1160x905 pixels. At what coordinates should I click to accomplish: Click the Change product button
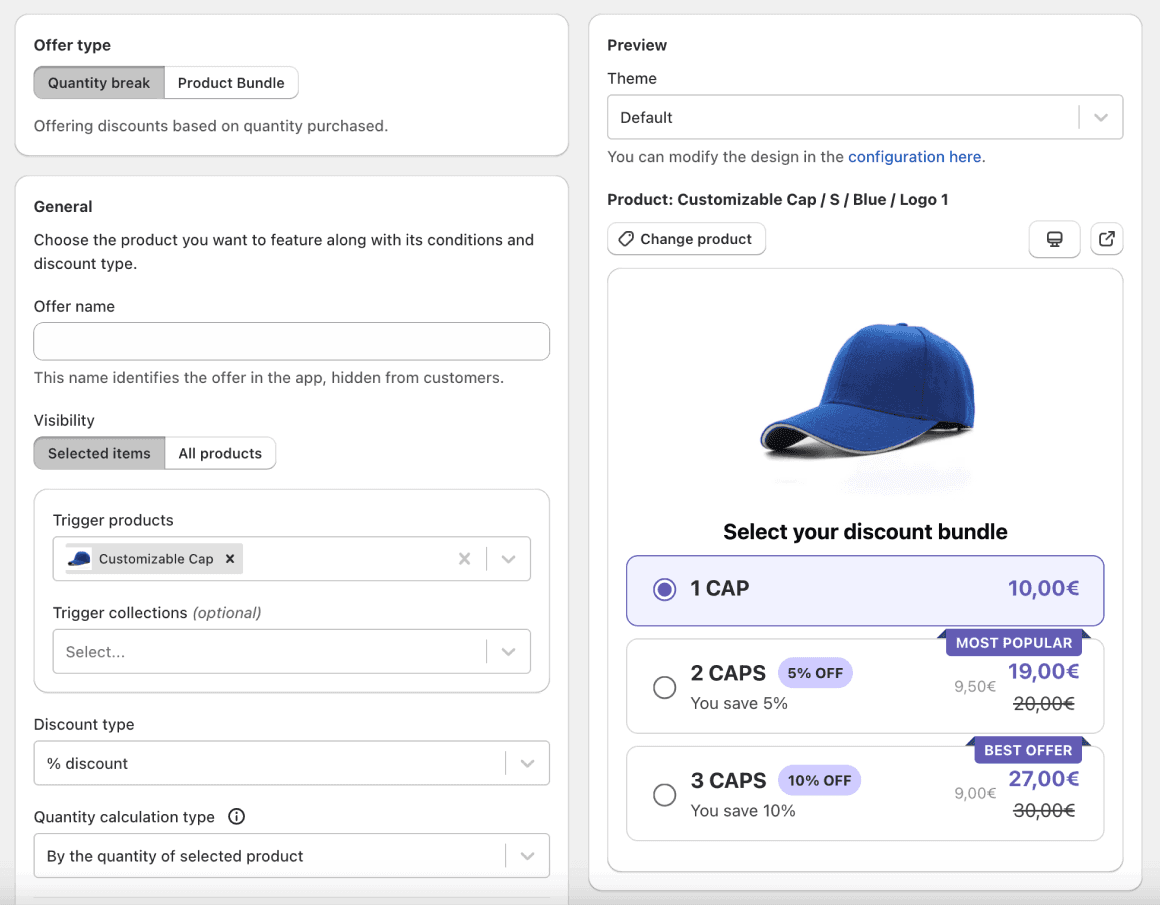(686, 239)
